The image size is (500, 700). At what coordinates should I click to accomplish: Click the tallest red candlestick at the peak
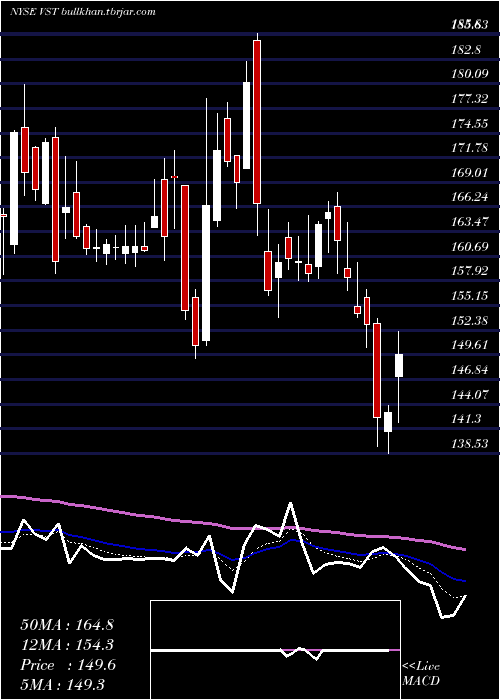pos(257,122)
